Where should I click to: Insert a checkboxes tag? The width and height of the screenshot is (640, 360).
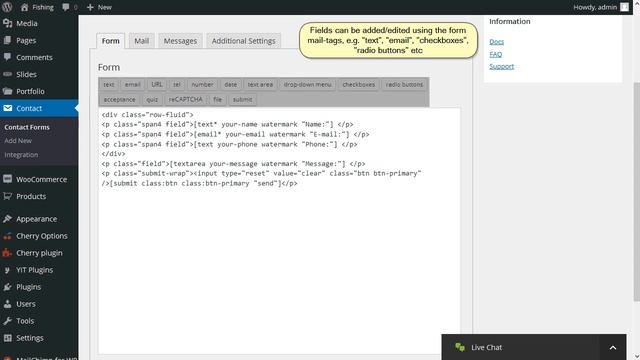(358, 84)
